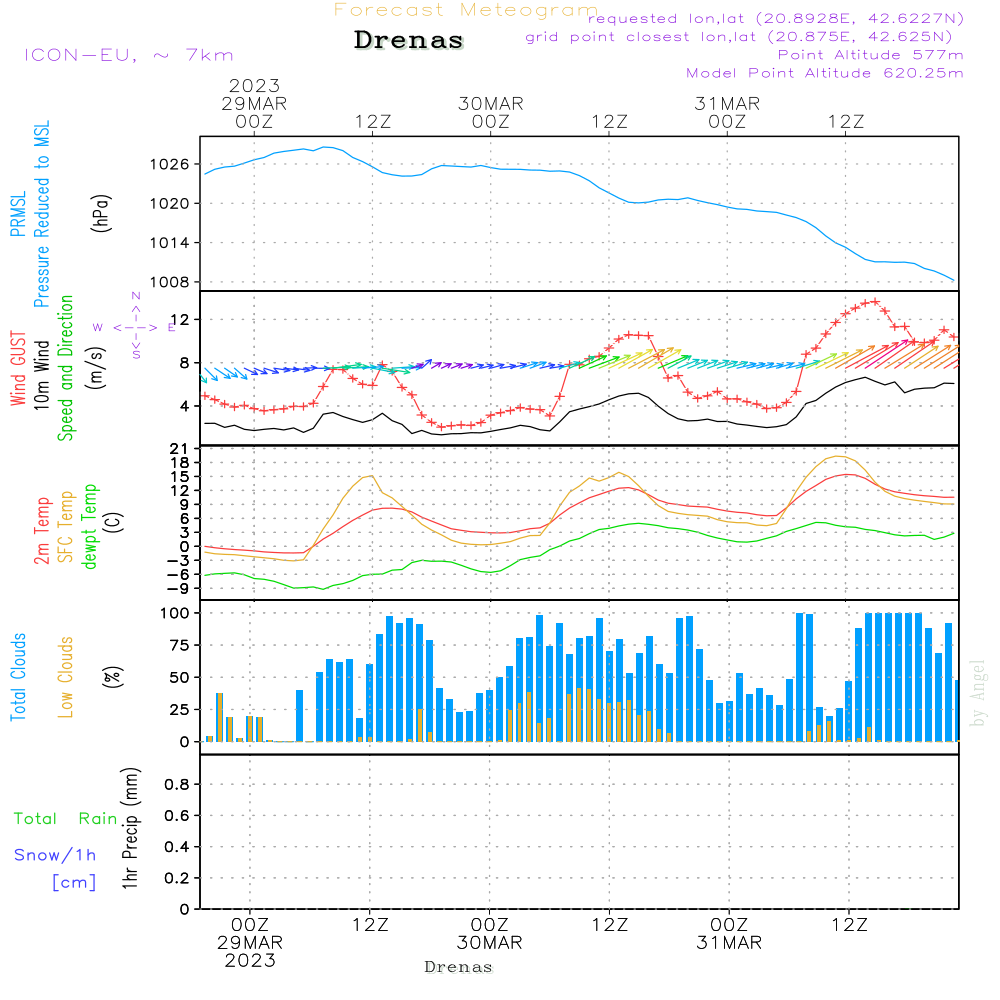The image size is (1000, 1000).
Task: Select the "Model Point Altitude 620.25m" text
Action: pos(825,73)
